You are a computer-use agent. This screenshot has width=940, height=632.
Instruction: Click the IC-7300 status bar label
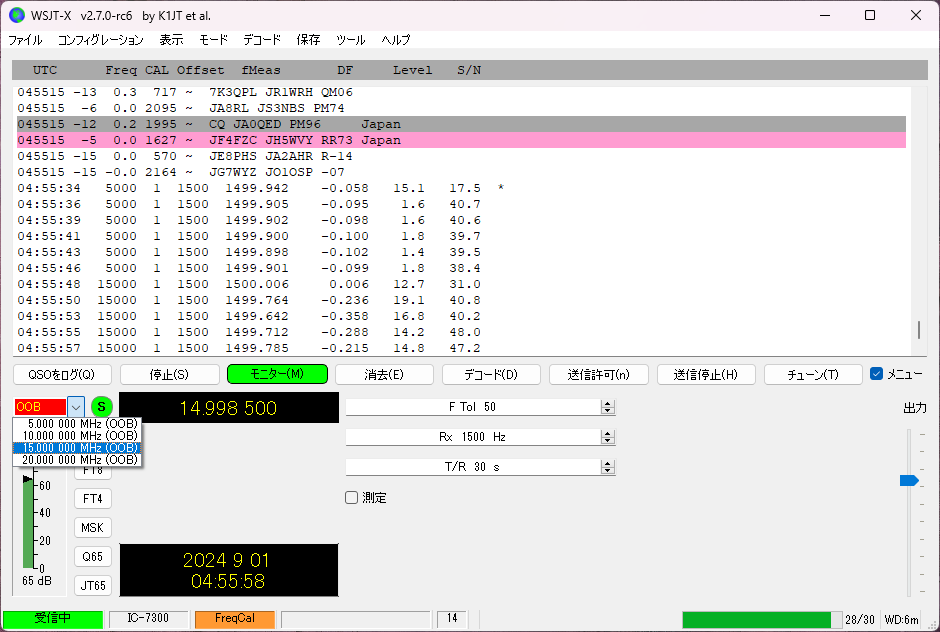click(x=149, y=619)
